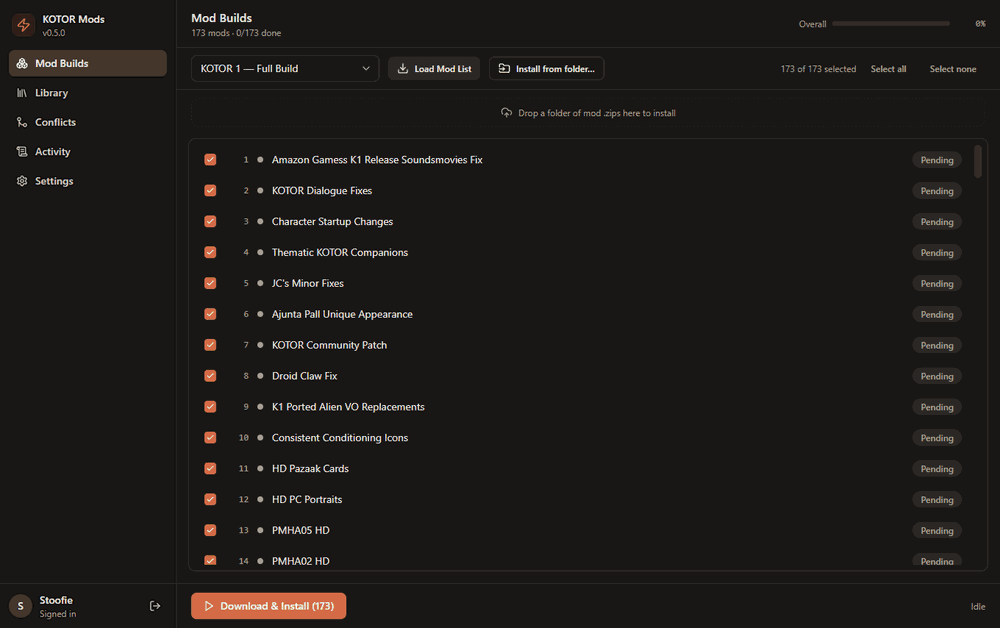Uncheck Ajunta Pall Unique Appearance

pyautogui.click(x=210, y=314)
